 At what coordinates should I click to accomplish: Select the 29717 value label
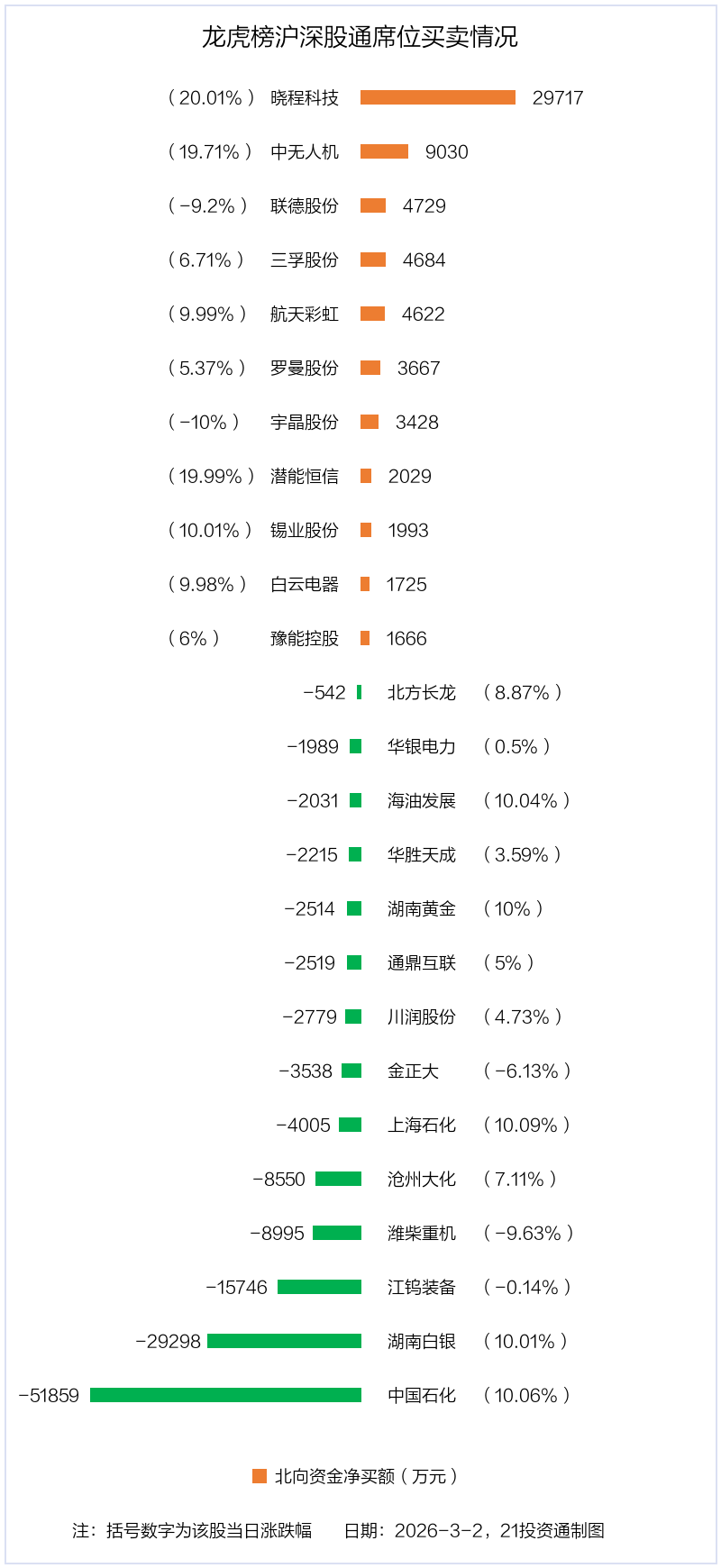click(x=558, y=97)
